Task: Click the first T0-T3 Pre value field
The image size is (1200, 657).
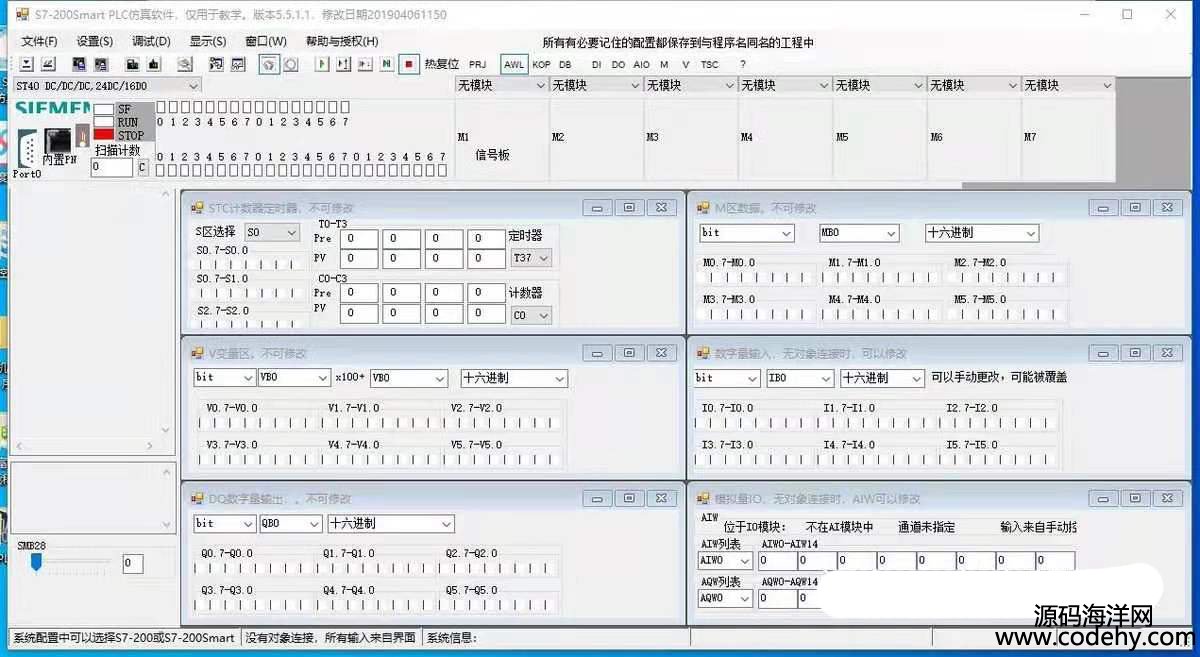Action: pyautogui.click(x=359, y=239)
